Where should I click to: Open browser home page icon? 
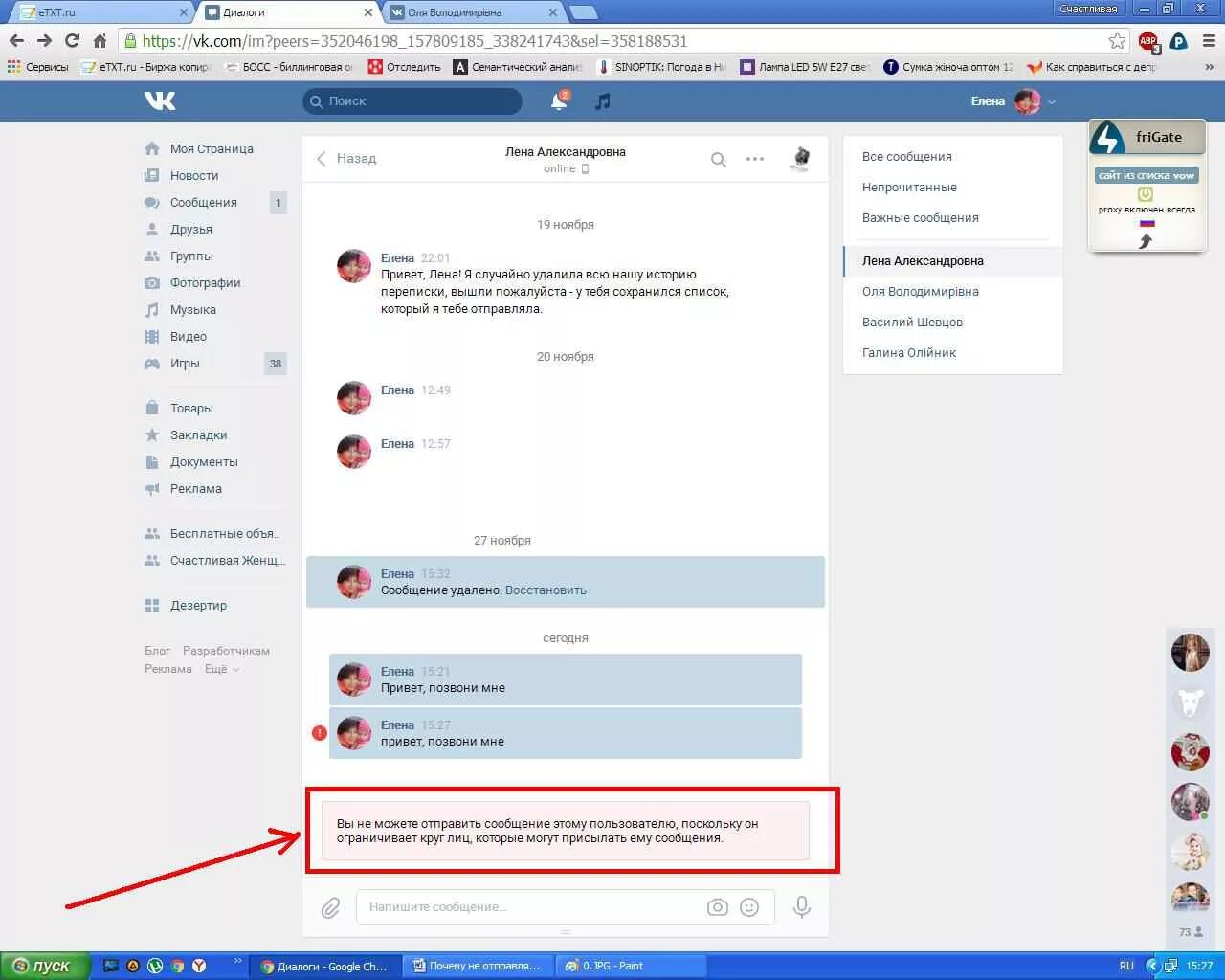[100, 40]
